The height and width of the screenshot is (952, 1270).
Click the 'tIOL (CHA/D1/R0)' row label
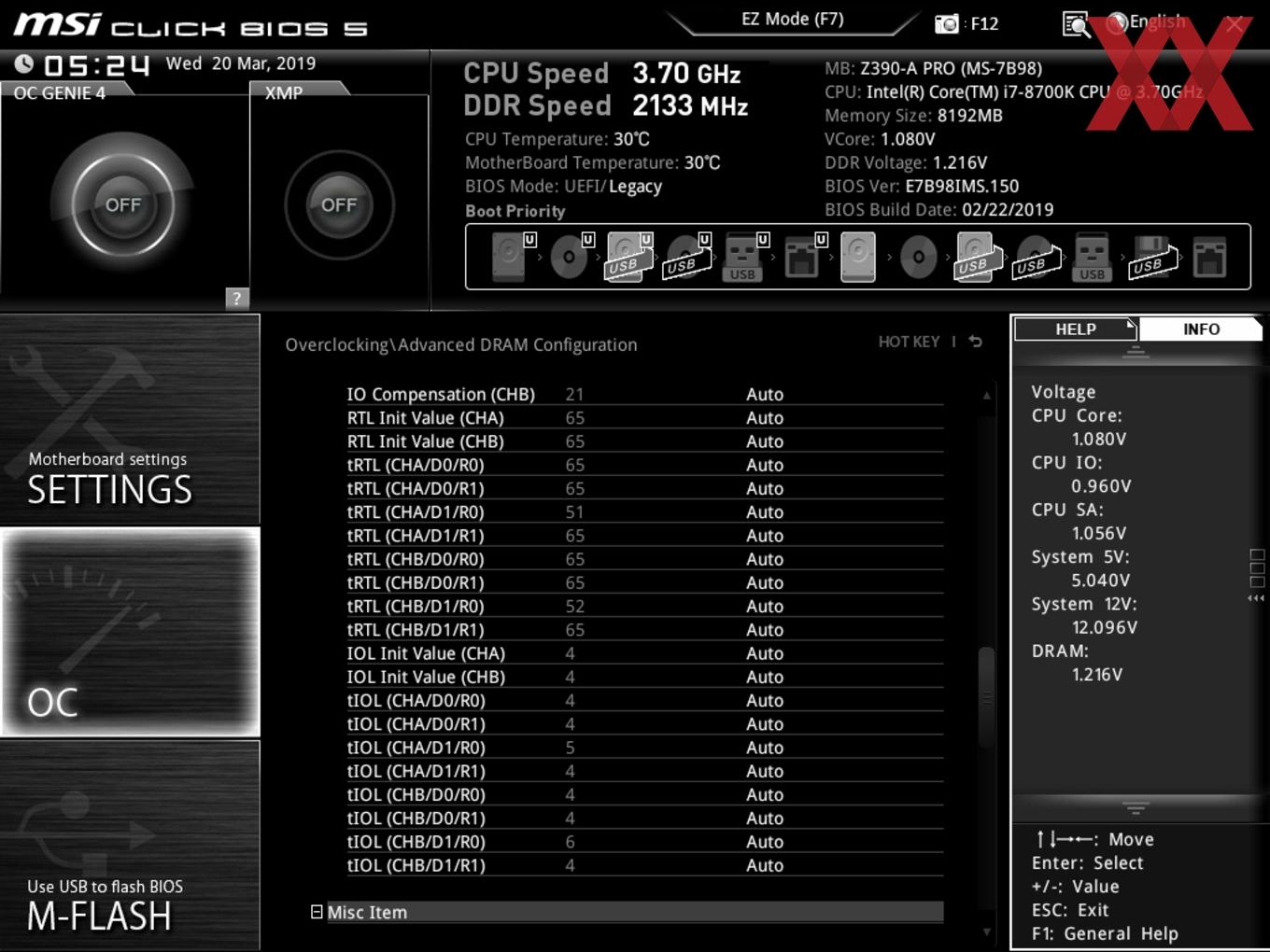416,748
